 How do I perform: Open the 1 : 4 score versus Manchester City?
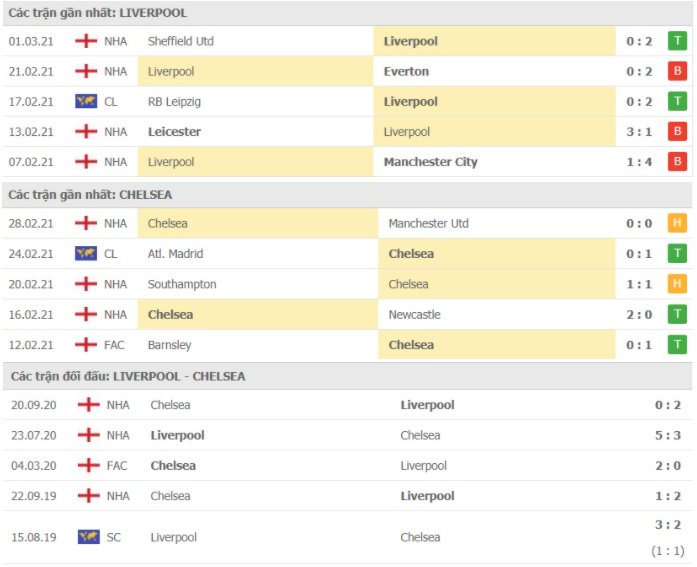coord(639,162)
